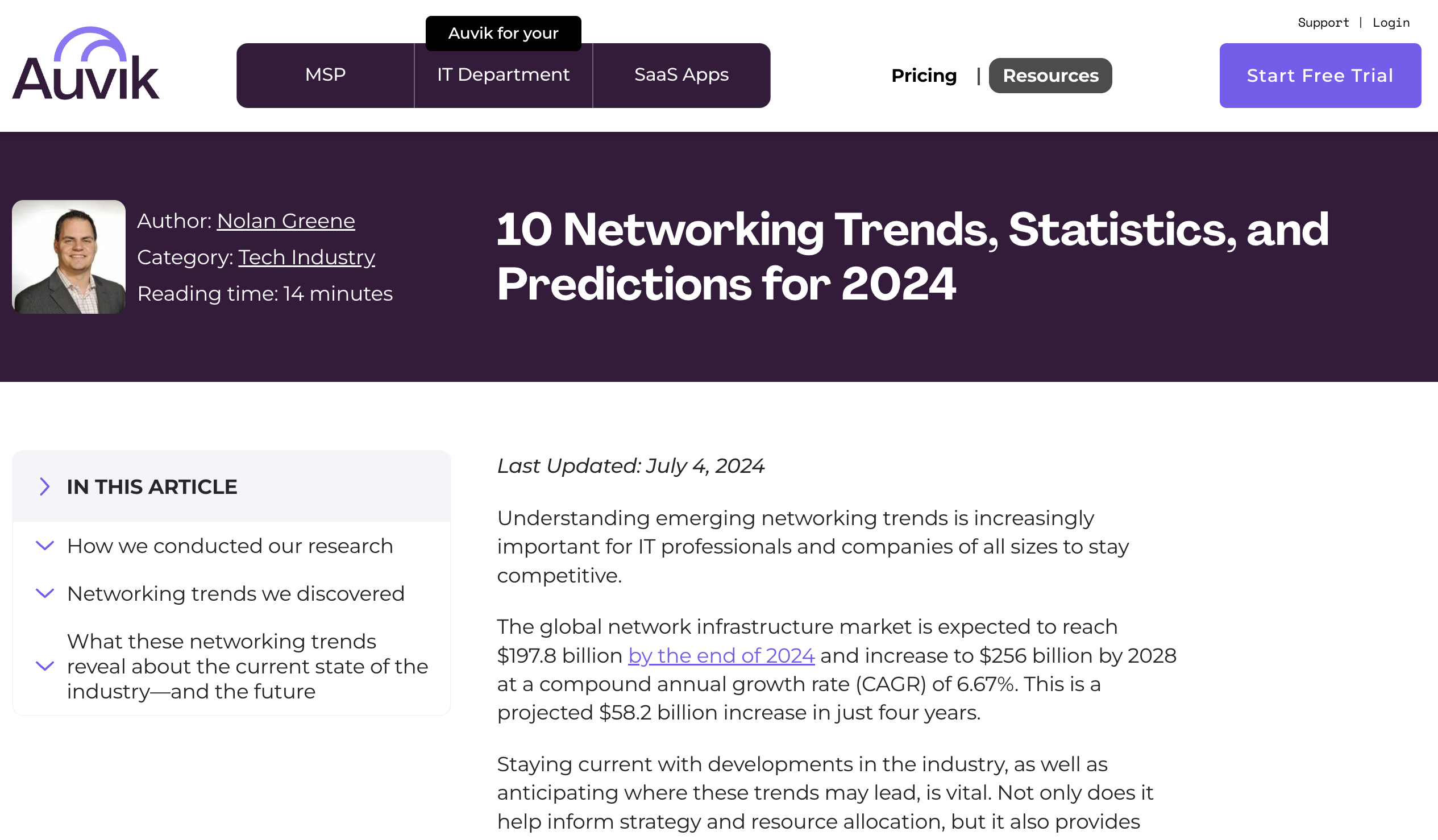
Task: Follow the 'by the end of 2024' link
Action: pos(721,656)
